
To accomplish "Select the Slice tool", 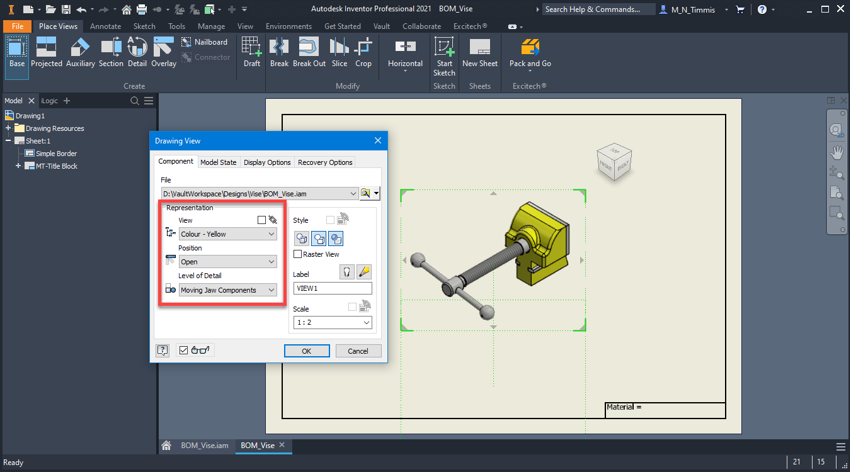I will point(339,53).
